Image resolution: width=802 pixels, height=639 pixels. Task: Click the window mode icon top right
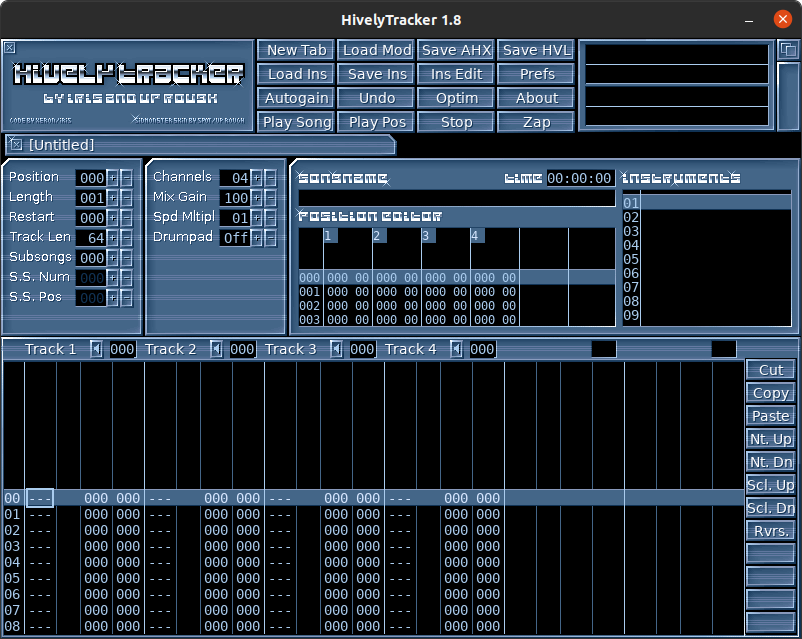tap(788, 50)
